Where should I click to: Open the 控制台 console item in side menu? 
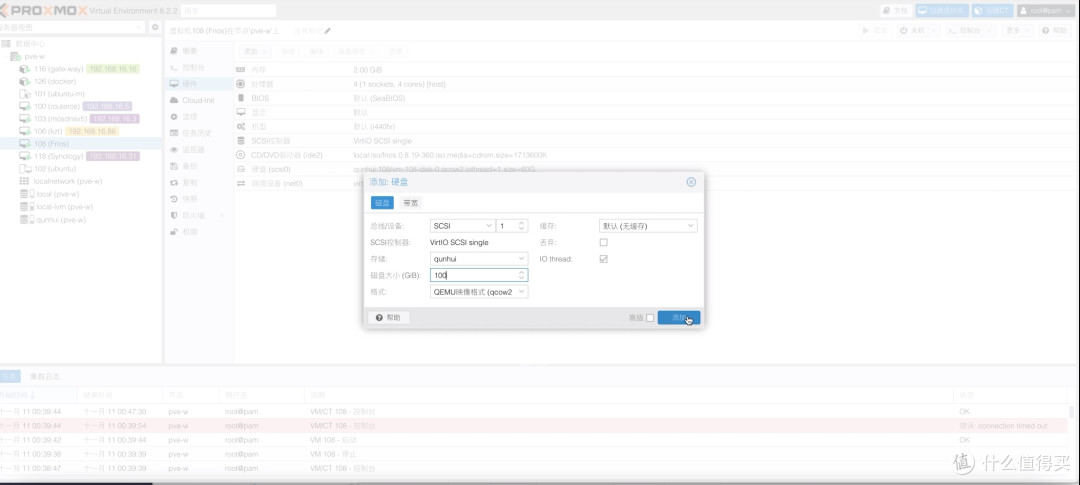(x=194, y=68)
